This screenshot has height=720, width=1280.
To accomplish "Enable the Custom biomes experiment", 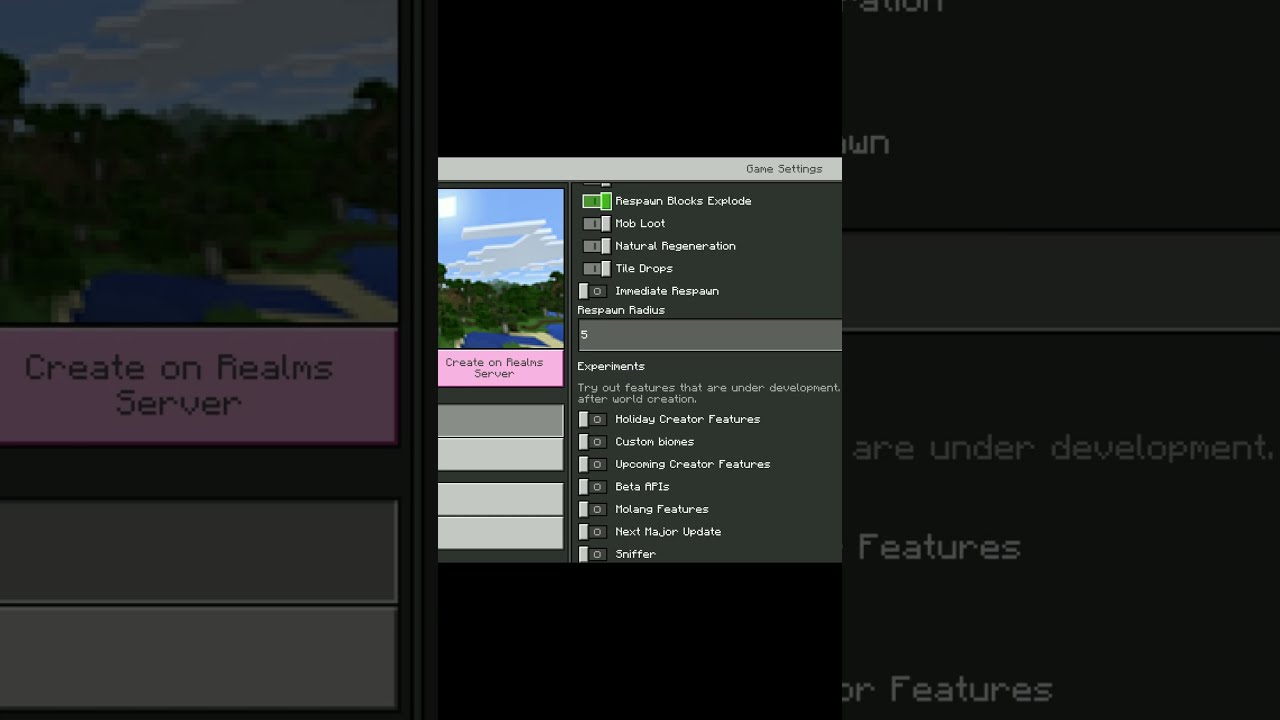I will pyautogui.click(x=593, y=442).
